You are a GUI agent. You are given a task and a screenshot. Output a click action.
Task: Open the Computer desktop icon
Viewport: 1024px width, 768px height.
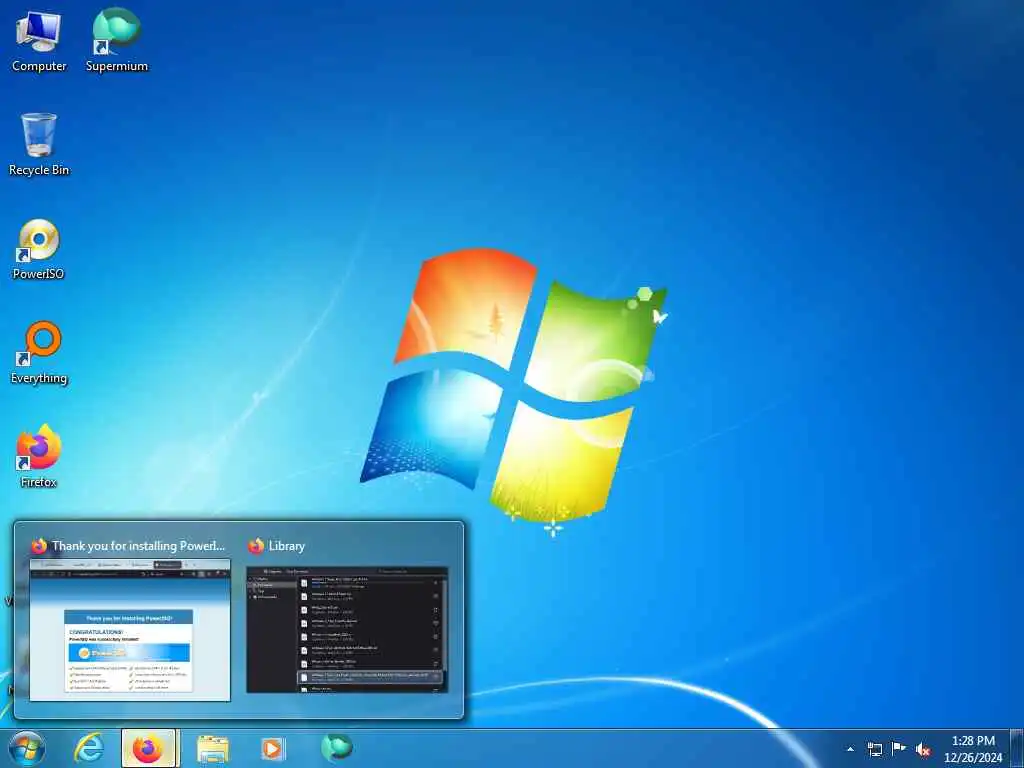39,40
